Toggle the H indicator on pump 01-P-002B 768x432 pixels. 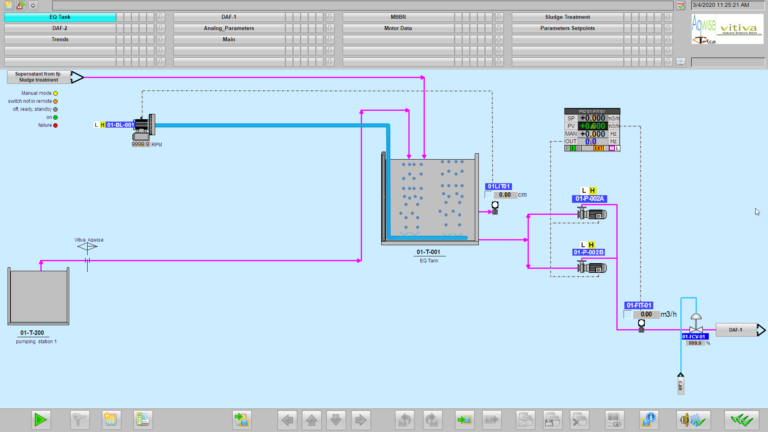click(x=592, y=244)
